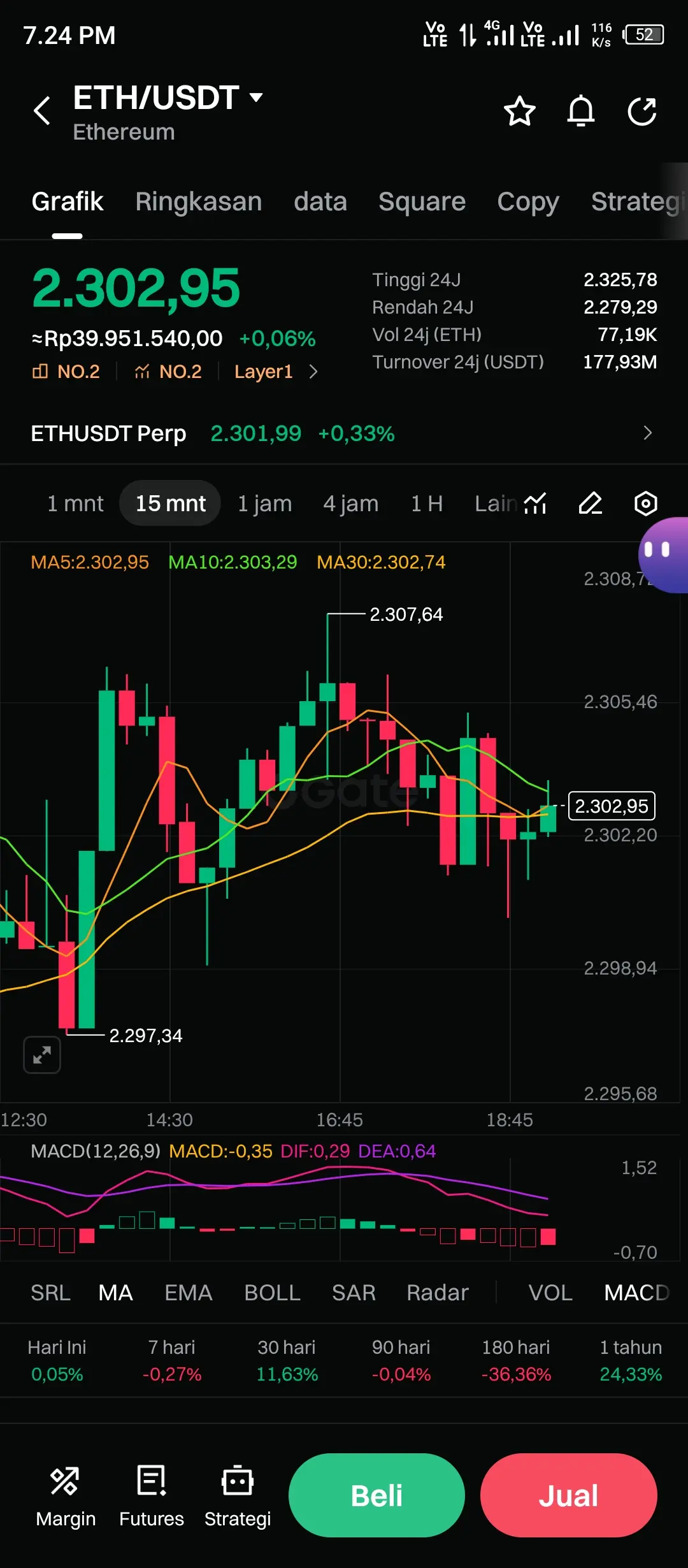This screenshot has width=688, height=1568.
Task: Expand chart to fullscreen
Action: click(x=42, y=1055)
